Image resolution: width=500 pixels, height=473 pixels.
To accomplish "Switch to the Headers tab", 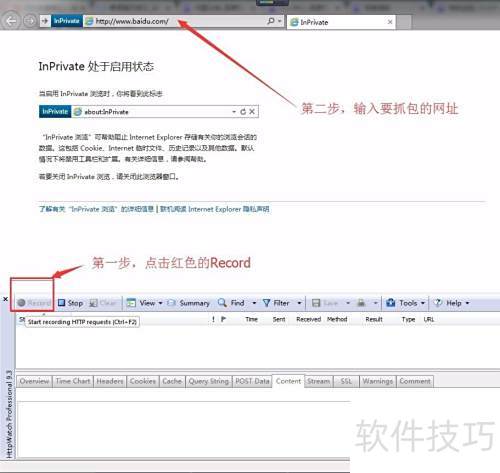I will pos(110,381).
